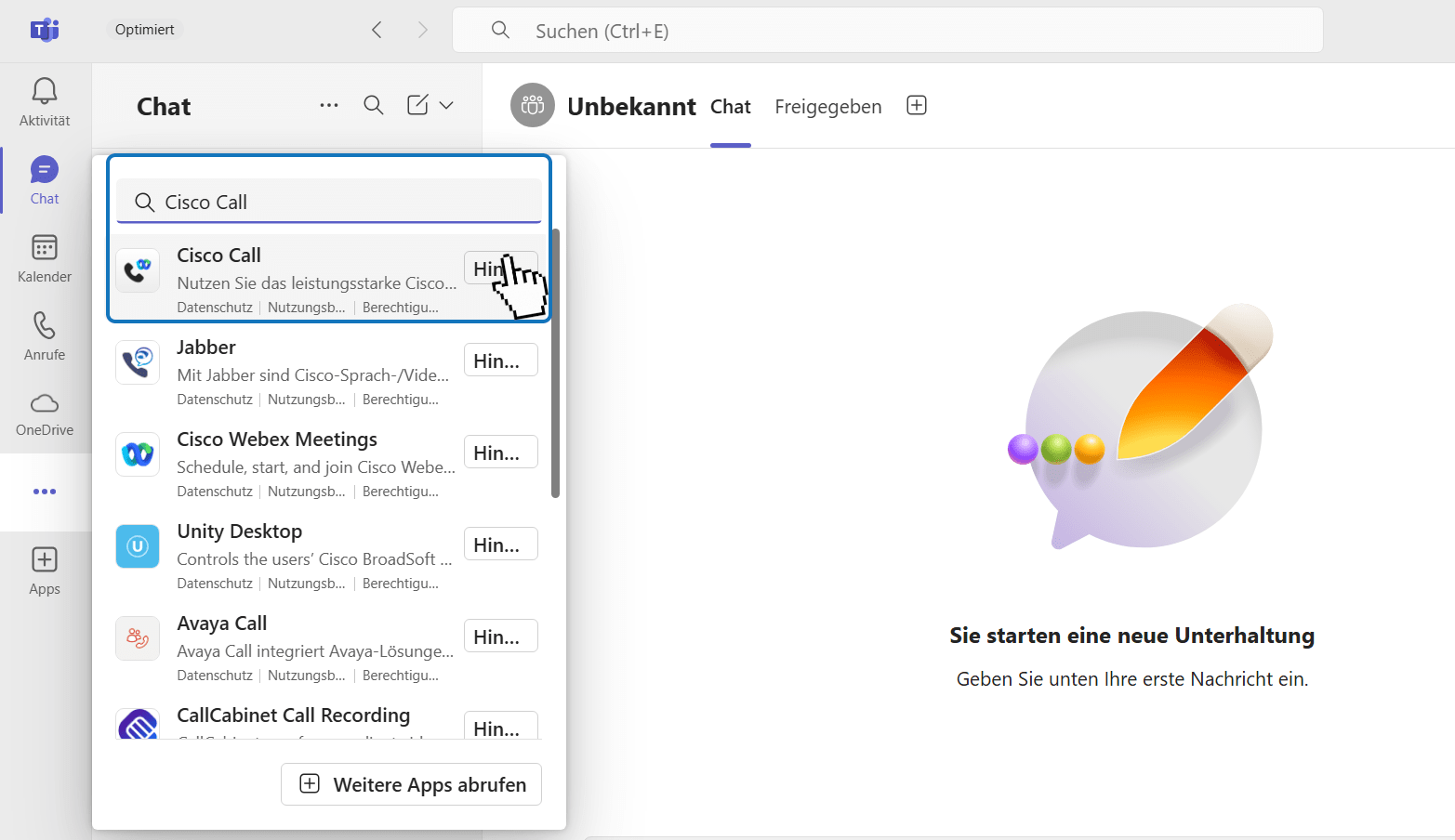Add the Avaya Call app
The width and height of the screenshot is (1455, 840).
click(x=501, y=636)
